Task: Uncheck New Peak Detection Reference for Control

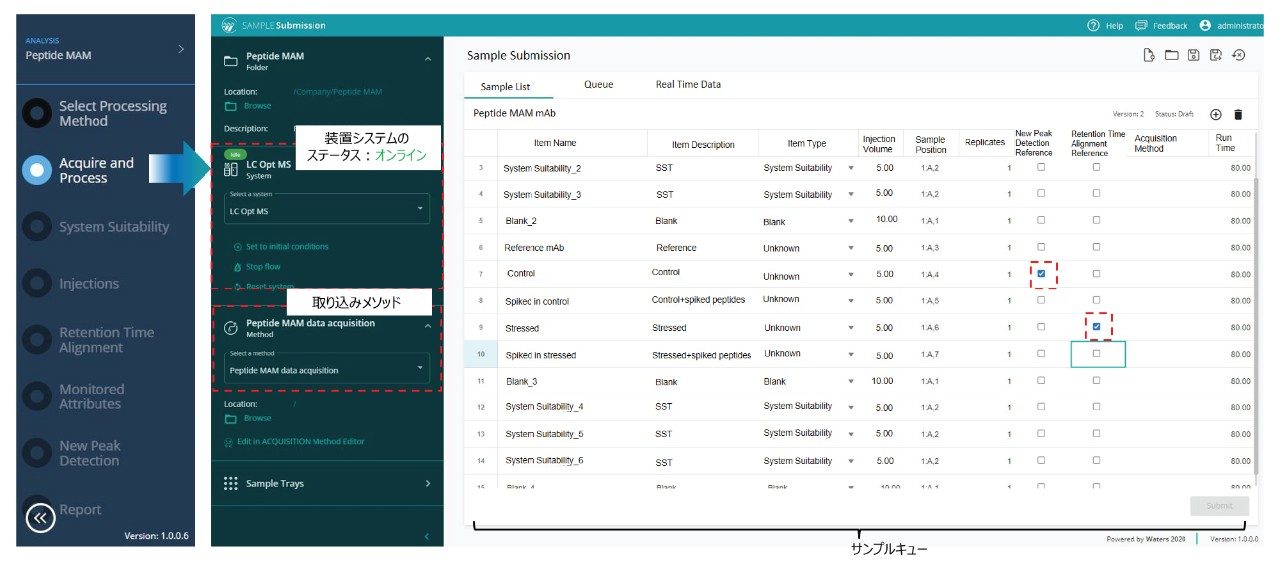Action: (x=1041, y=273)
